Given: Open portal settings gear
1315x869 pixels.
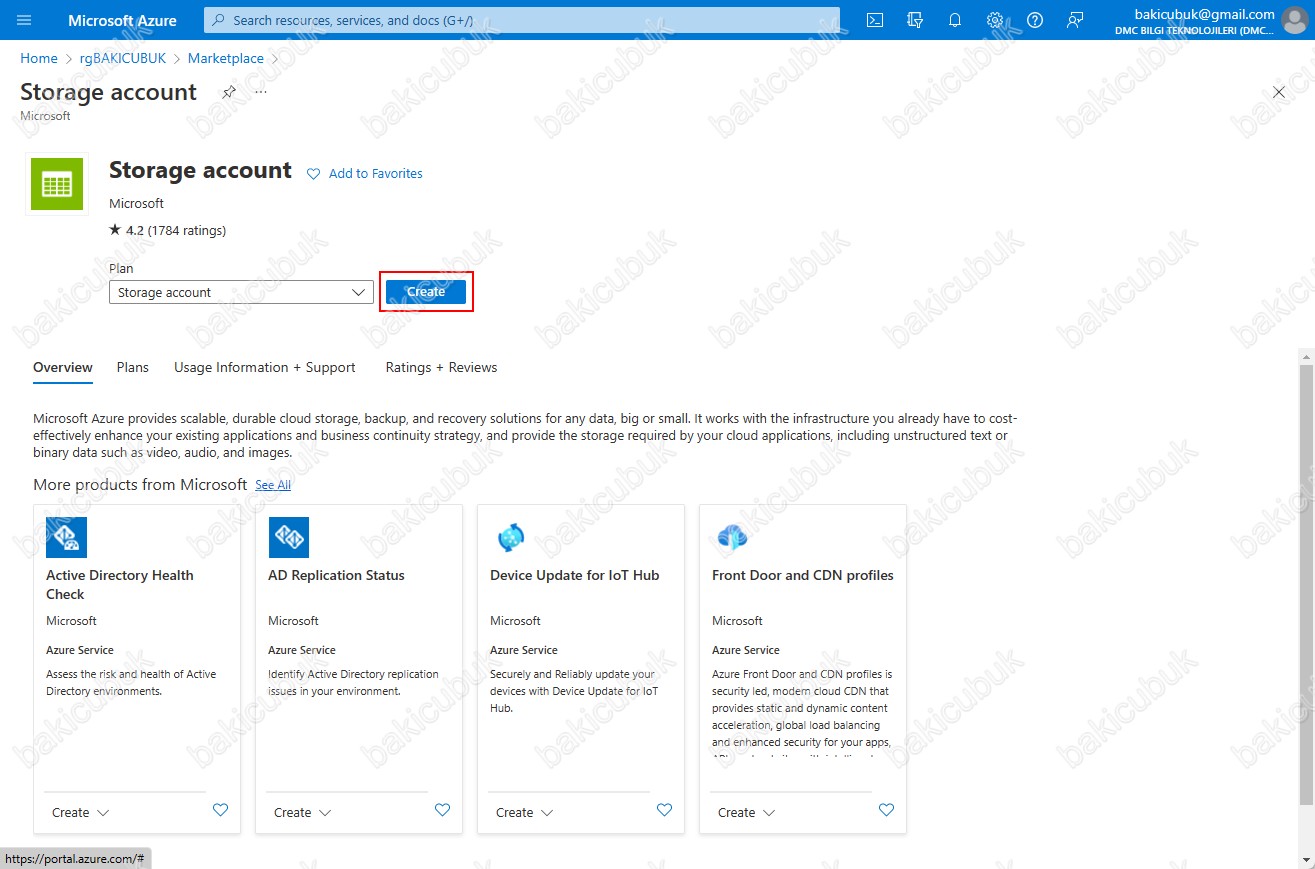Looking at the screenshot, I should tap(995, 20).
